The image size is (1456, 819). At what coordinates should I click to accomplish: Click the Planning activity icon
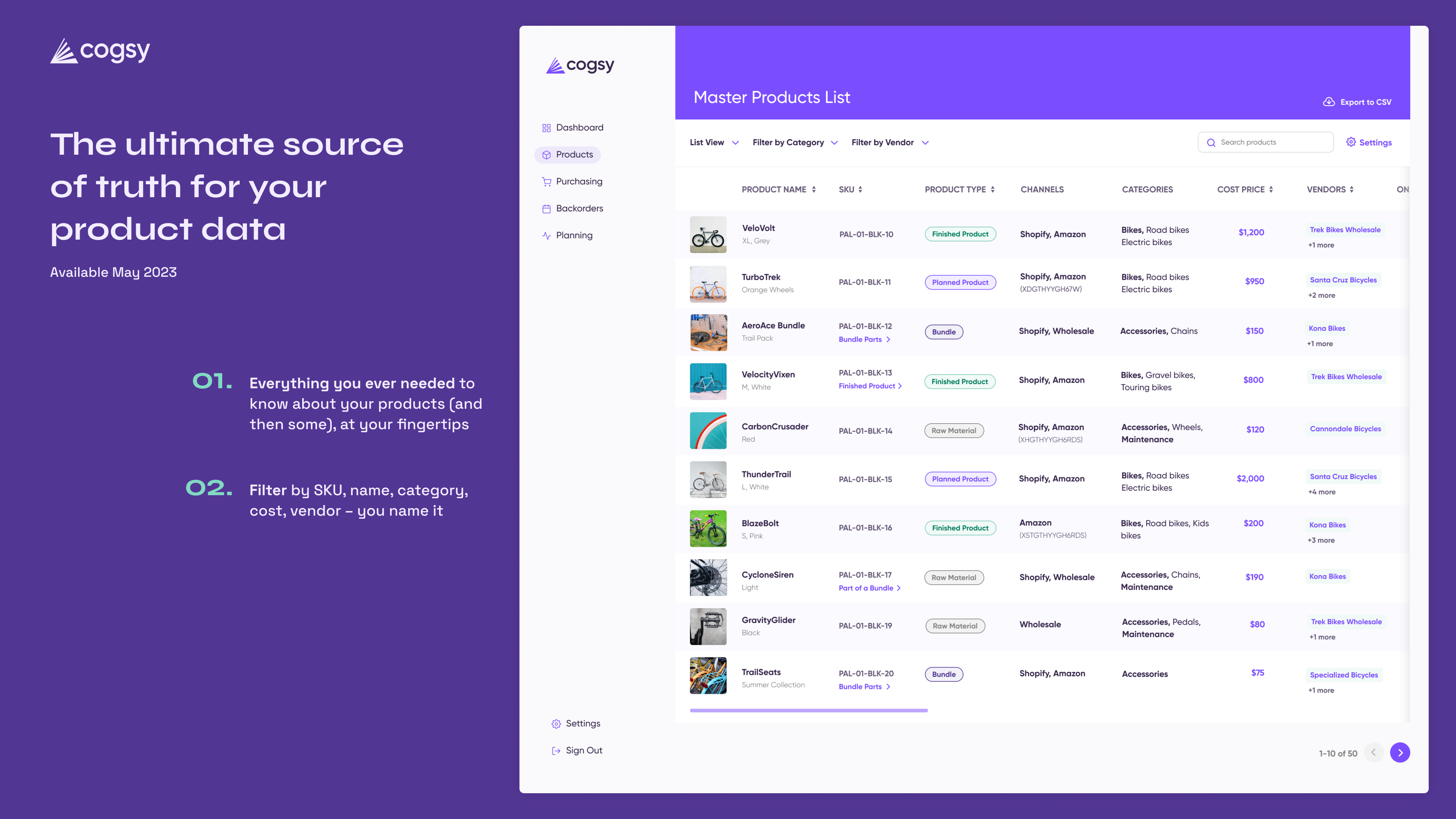[x=546, y=236]
